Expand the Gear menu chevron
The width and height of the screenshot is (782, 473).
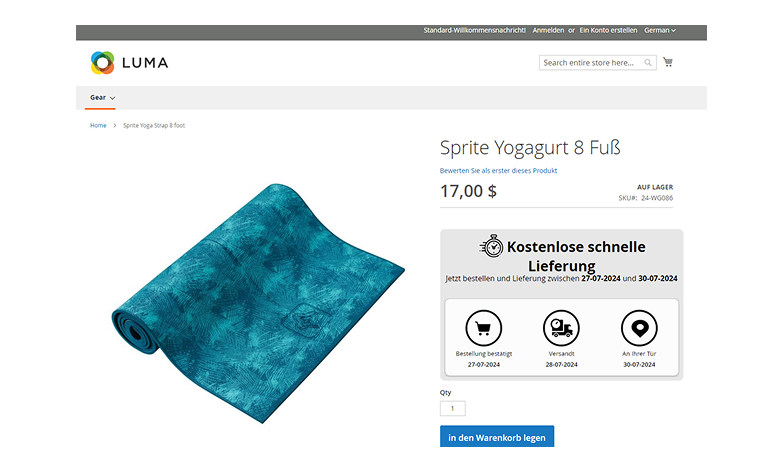point(112,98)
